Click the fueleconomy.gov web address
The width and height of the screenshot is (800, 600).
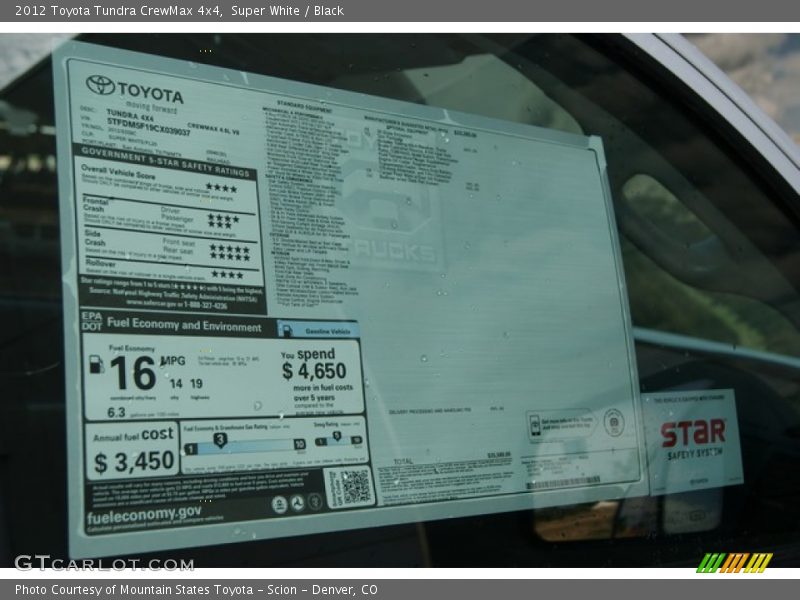144,514
